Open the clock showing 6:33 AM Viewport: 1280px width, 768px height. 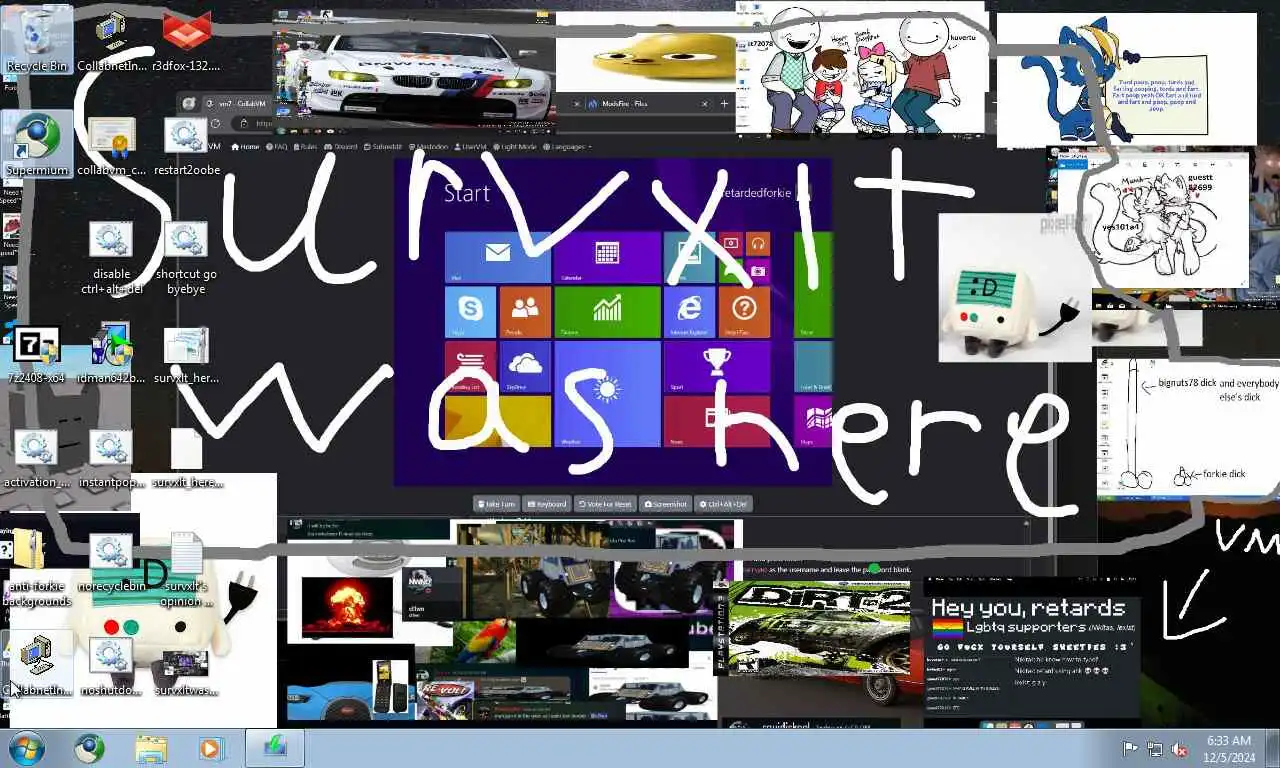coord(1228,748)
